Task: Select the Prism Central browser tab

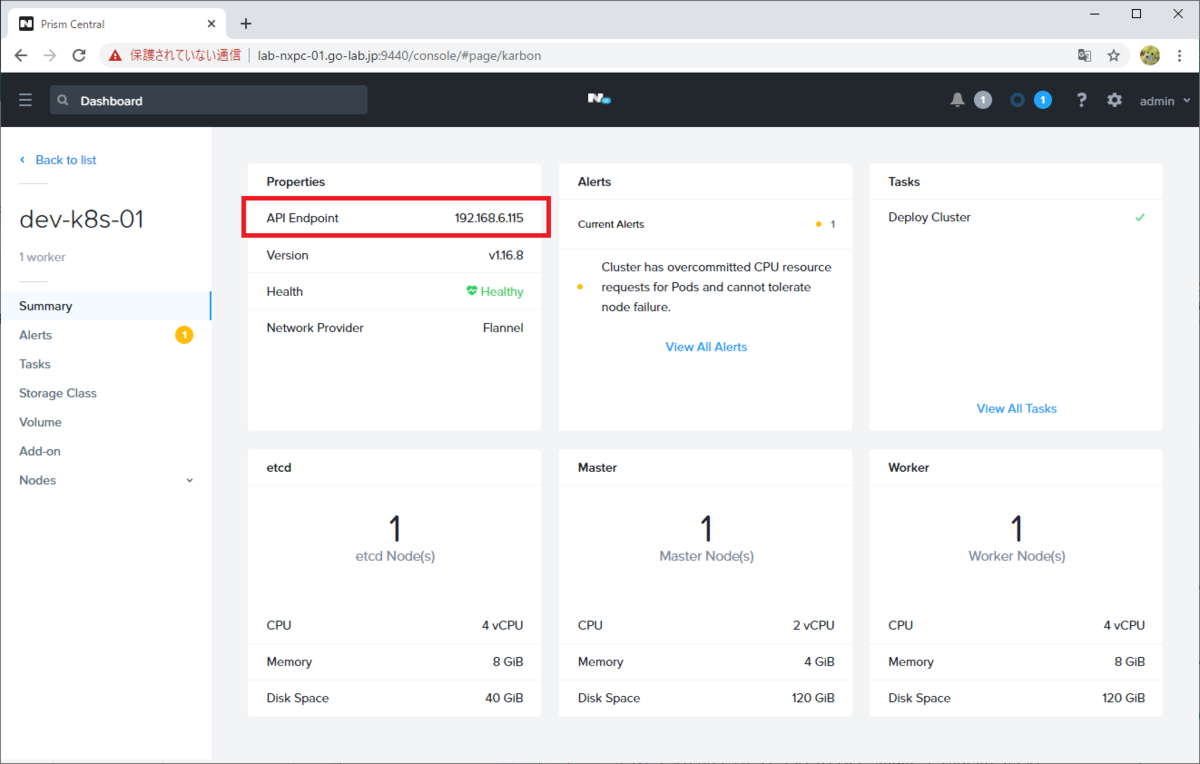Action: (118, 24)
